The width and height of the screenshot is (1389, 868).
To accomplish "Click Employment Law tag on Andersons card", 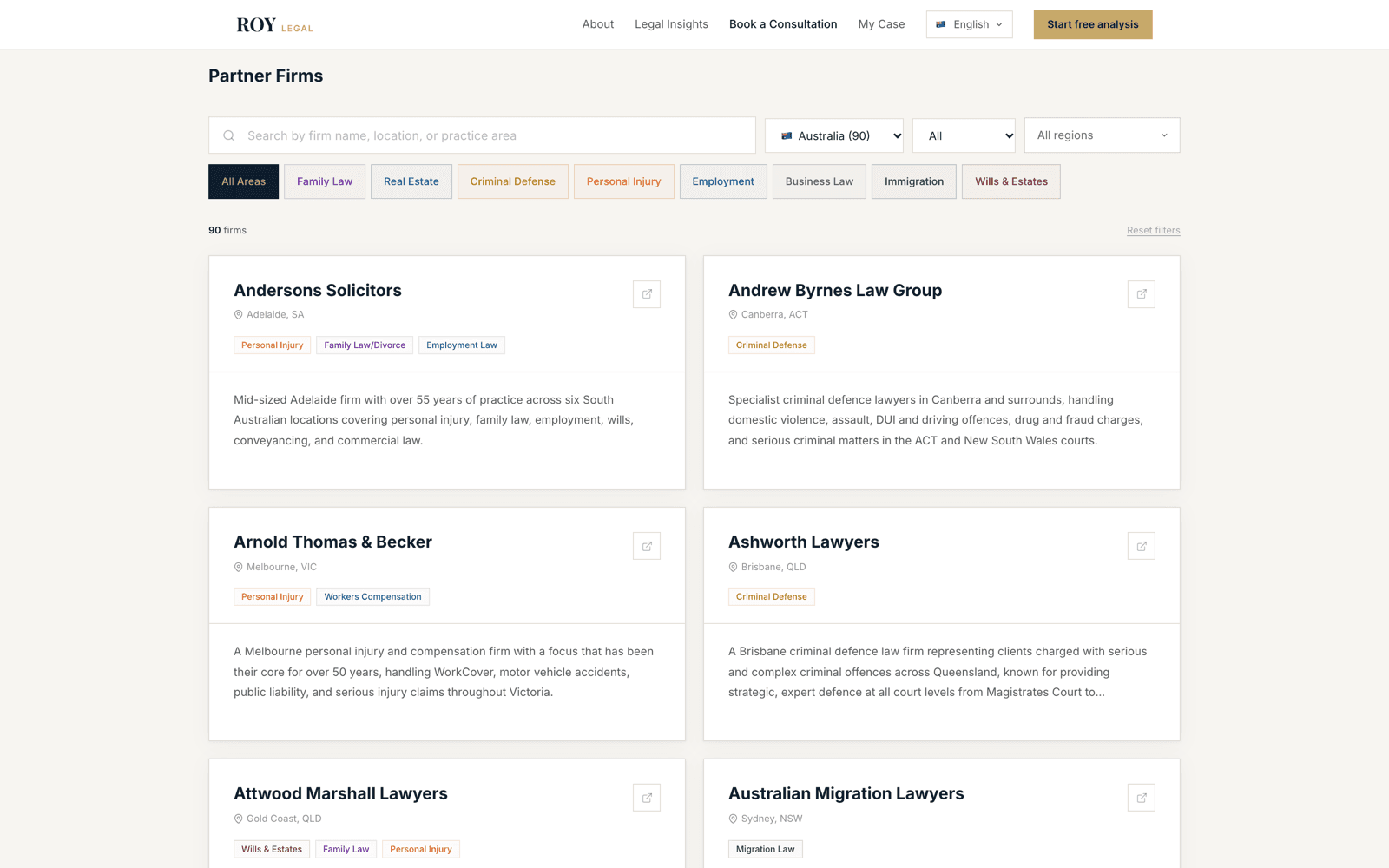I will point(462,345).
